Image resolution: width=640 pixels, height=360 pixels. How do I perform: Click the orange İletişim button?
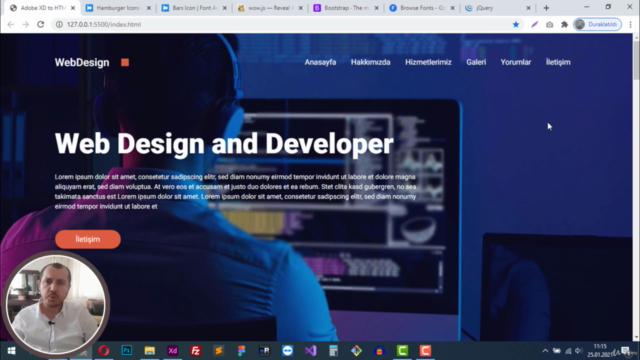pos(88,239)
